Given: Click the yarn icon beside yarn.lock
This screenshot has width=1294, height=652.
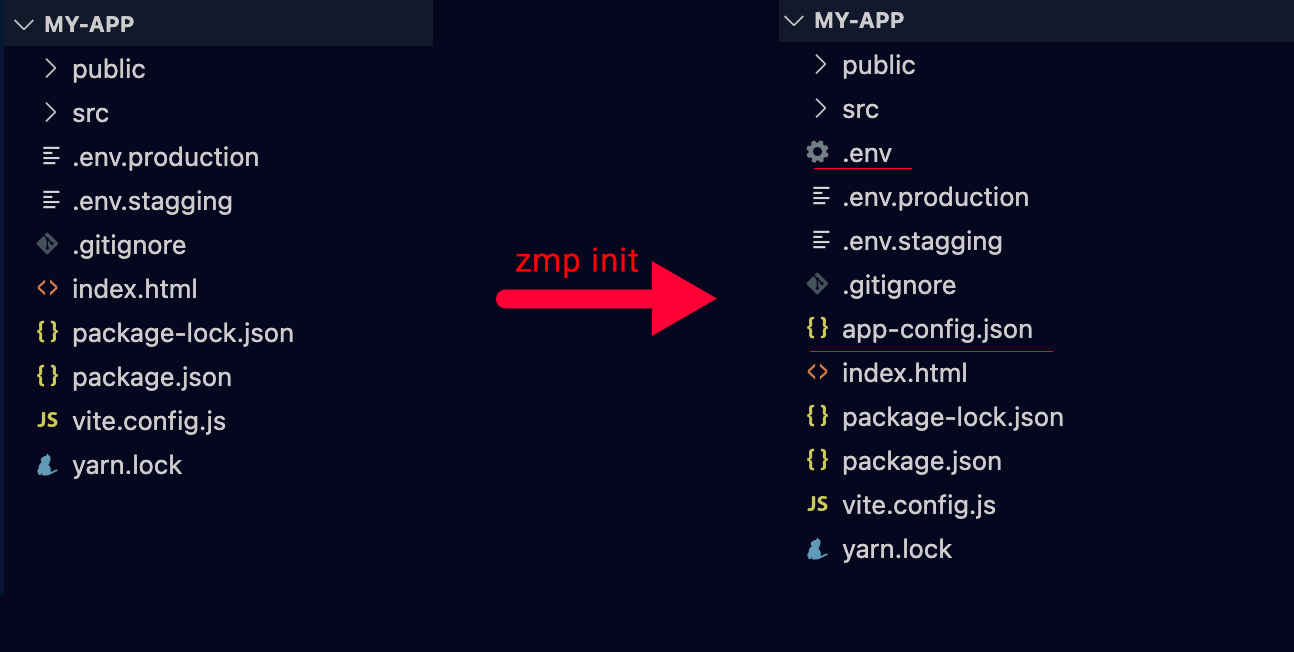Looking at the screenshot, I should coord(46,464).
